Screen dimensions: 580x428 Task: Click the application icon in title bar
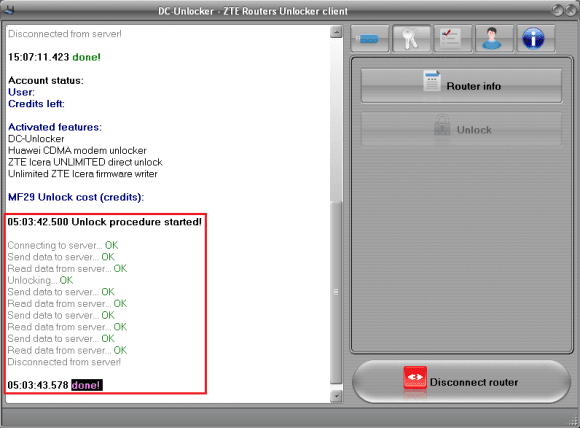(x=9, y=10)
